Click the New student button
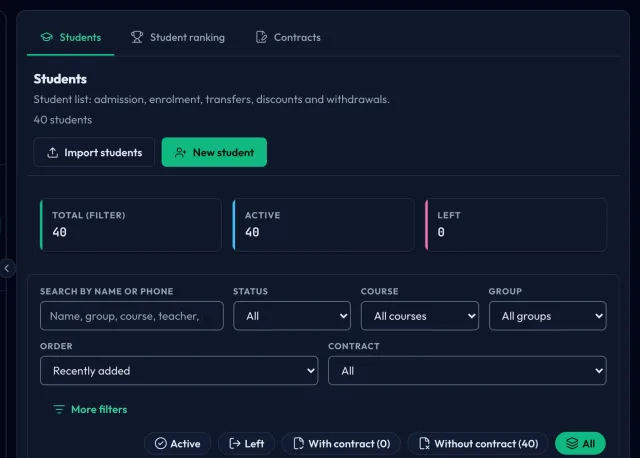The height and width of the screenshot is (458, 640). tap(214, 152)
